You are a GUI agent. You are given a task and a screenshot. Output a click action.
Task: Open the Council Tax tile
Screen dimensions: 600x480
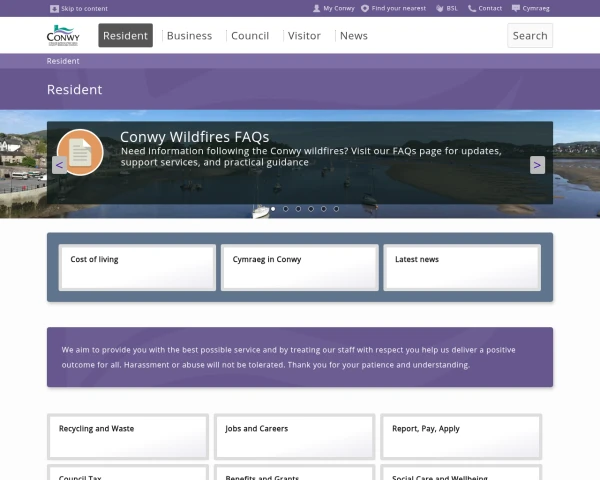click(x=128, y=473)
